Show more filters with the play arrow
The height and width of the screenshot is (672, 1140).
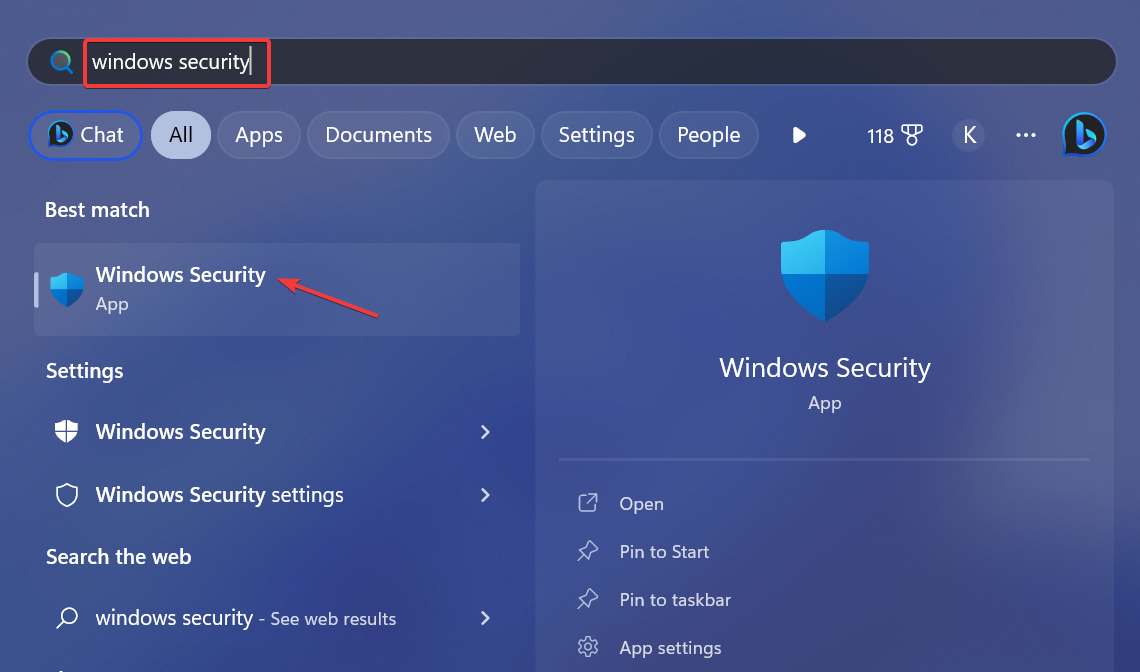pyautogui.click(x=799, y=135)
